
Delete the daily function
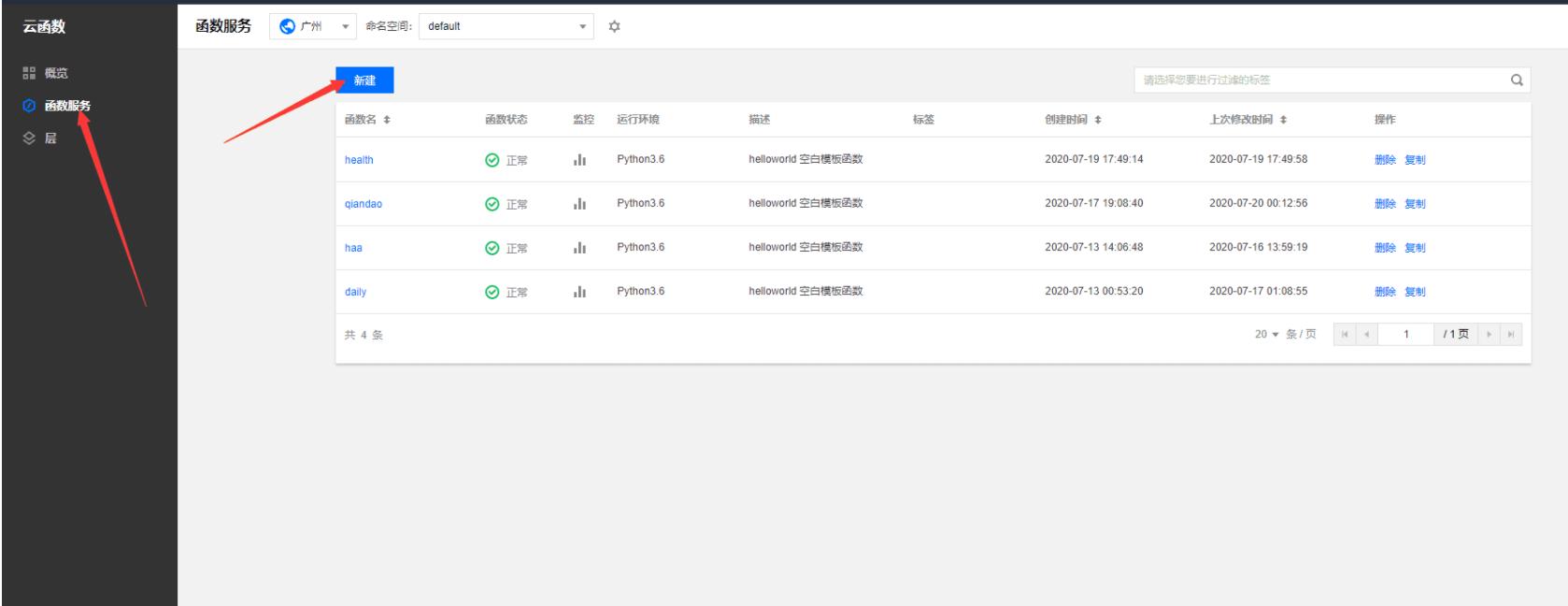click(1385, 292)
